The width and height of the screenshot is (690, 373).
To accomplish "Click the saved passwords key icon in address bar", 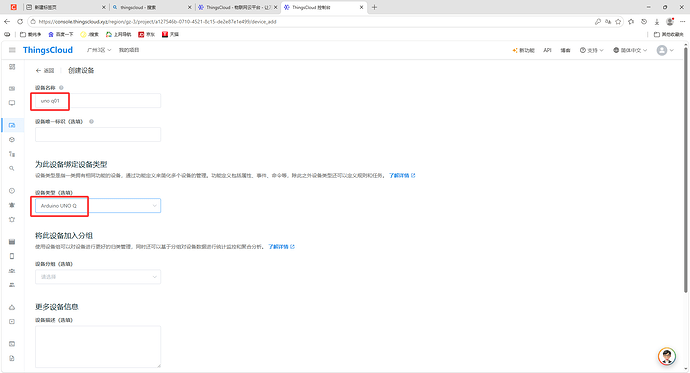I will [598, 22].
